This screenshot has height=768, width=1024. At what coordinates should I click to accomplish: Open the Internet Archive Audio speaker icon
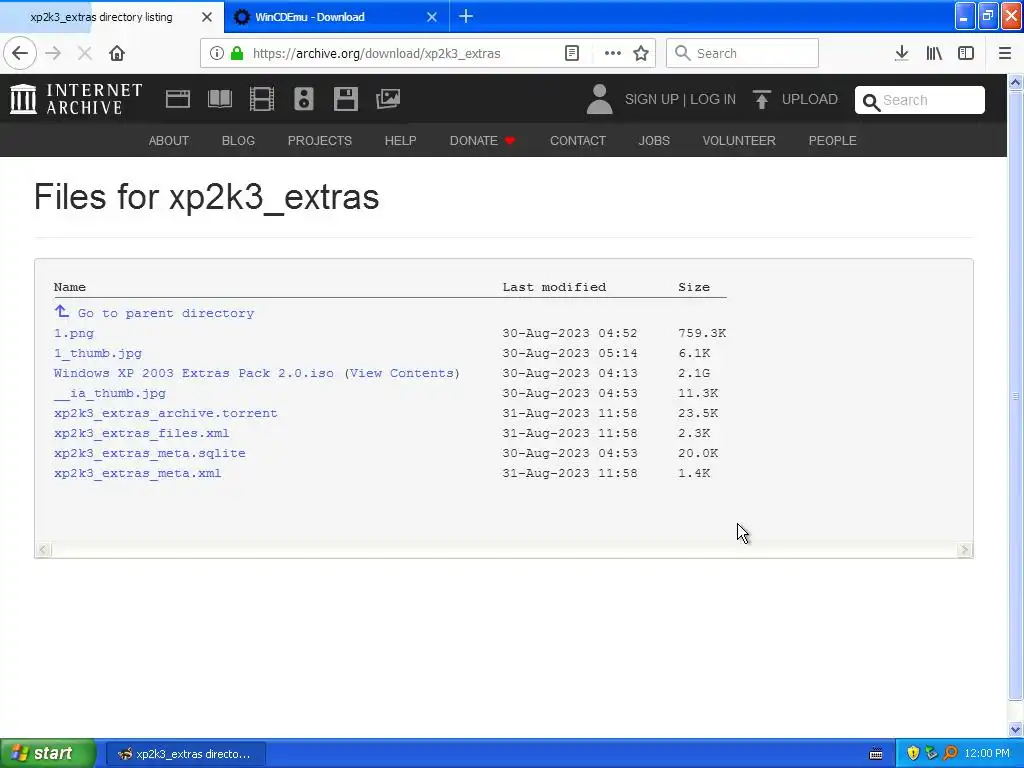[304, 99]
